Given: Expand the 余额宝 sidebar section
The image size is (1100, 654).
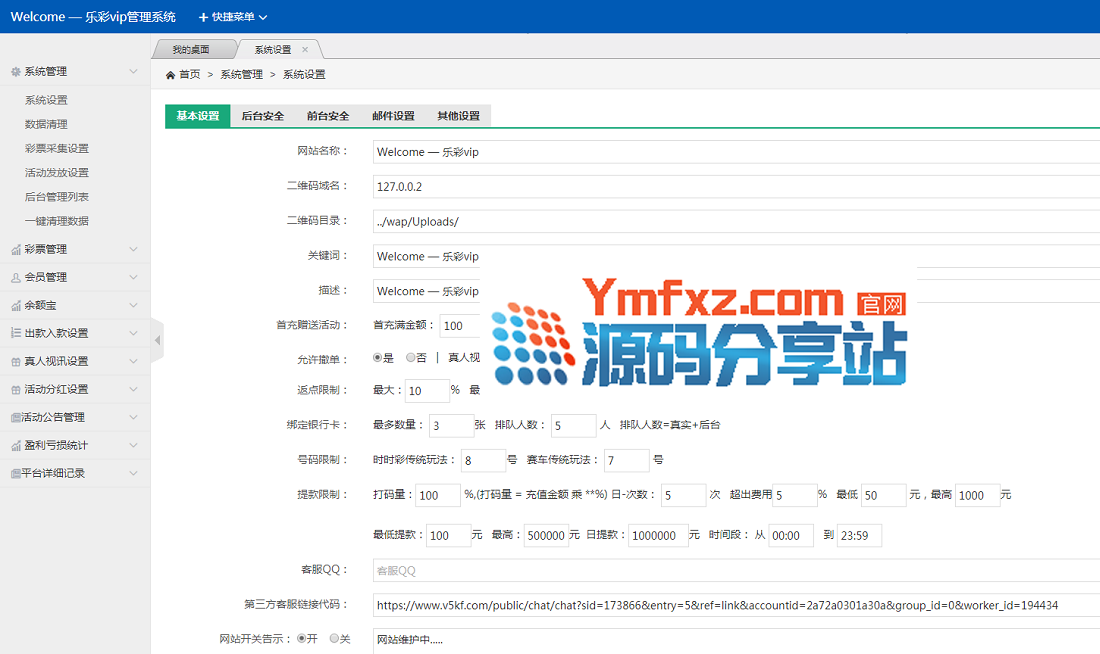Looking at the screenshot, I should [75, 305].
